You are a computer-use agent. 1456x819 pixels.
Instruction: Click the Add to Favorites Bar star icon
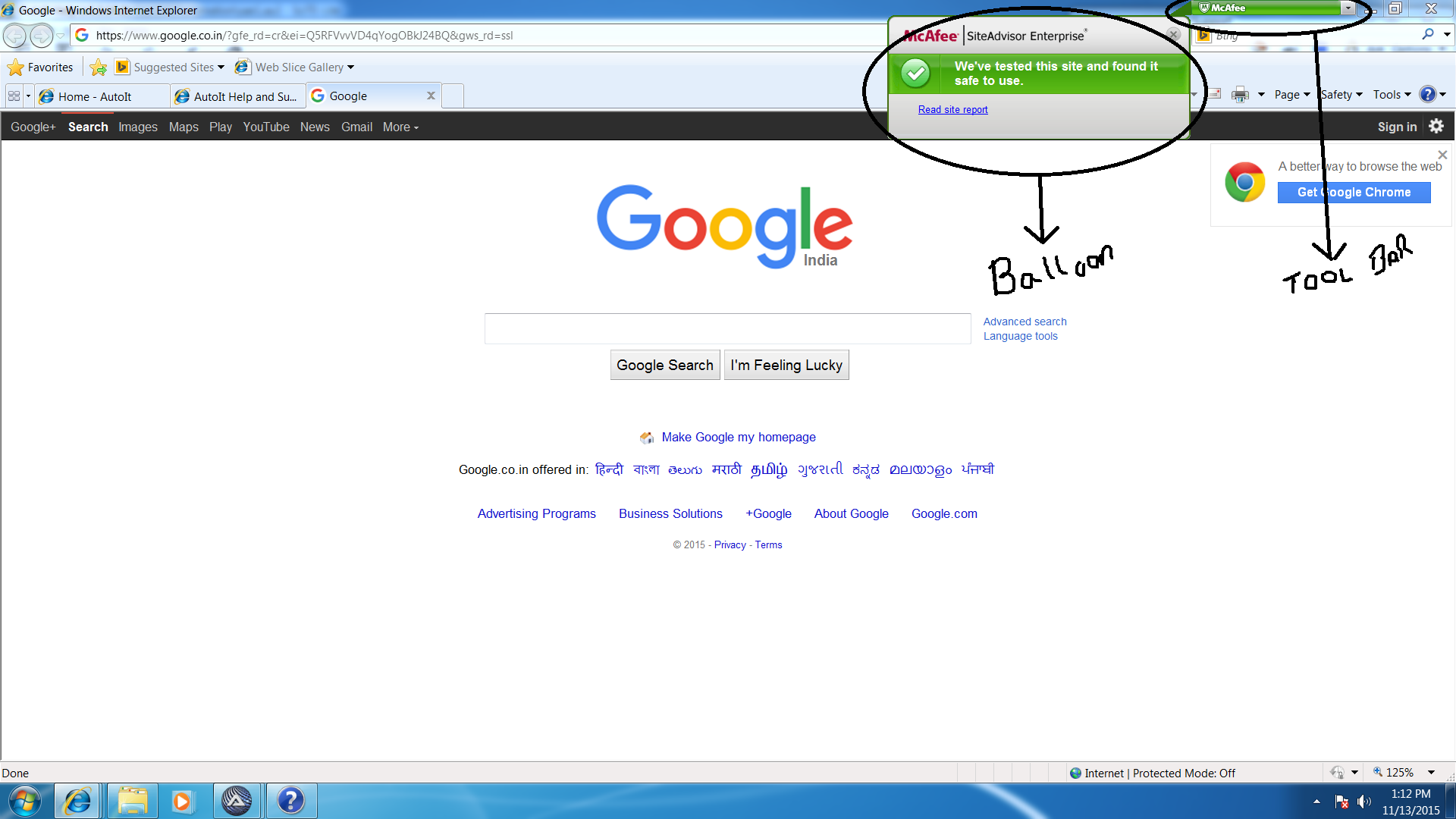coord(98,67)
